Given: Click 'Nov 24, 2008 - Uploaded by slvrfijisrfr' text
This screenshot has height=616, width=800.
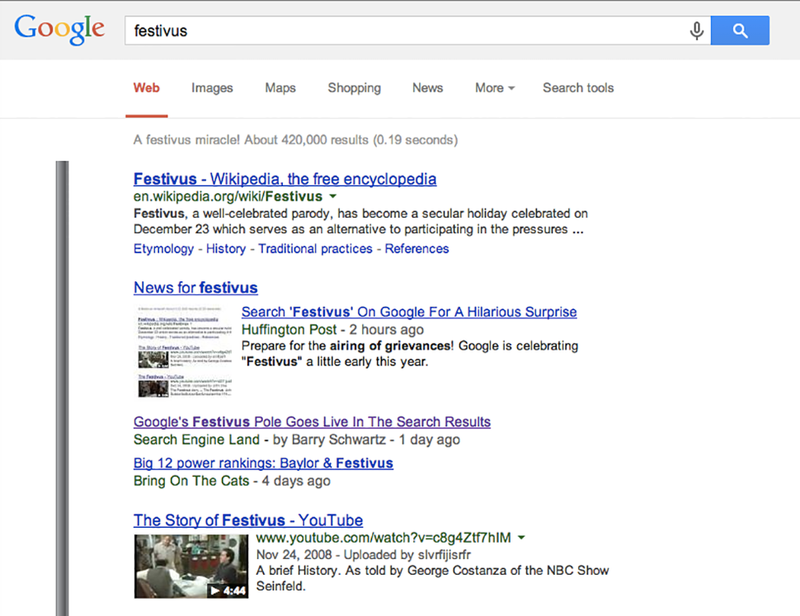Looking at the screenshot, I should [x=363, y=555].
